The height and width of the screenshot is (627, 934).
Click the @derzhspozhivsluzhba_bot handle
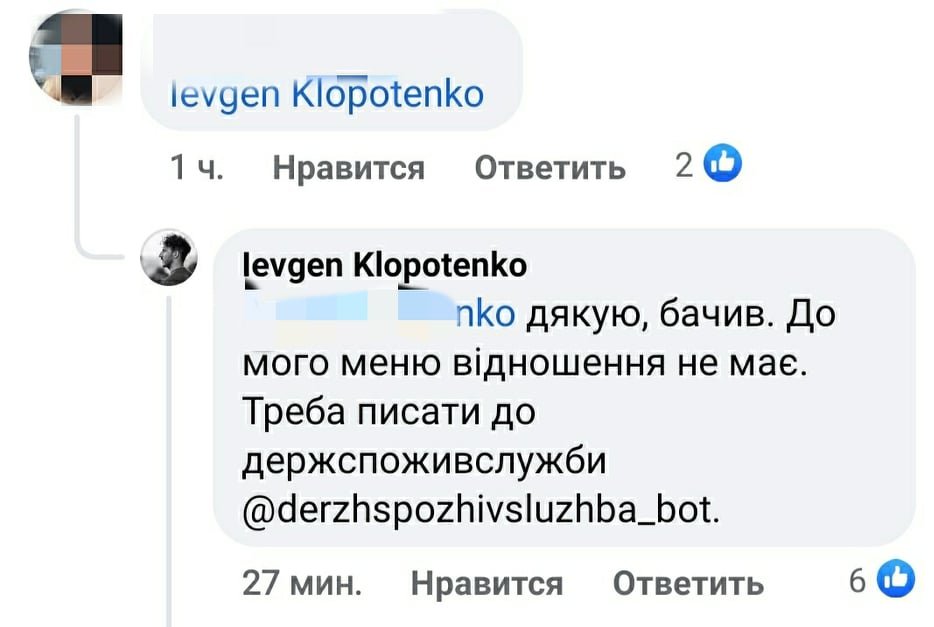coord(480,512)
